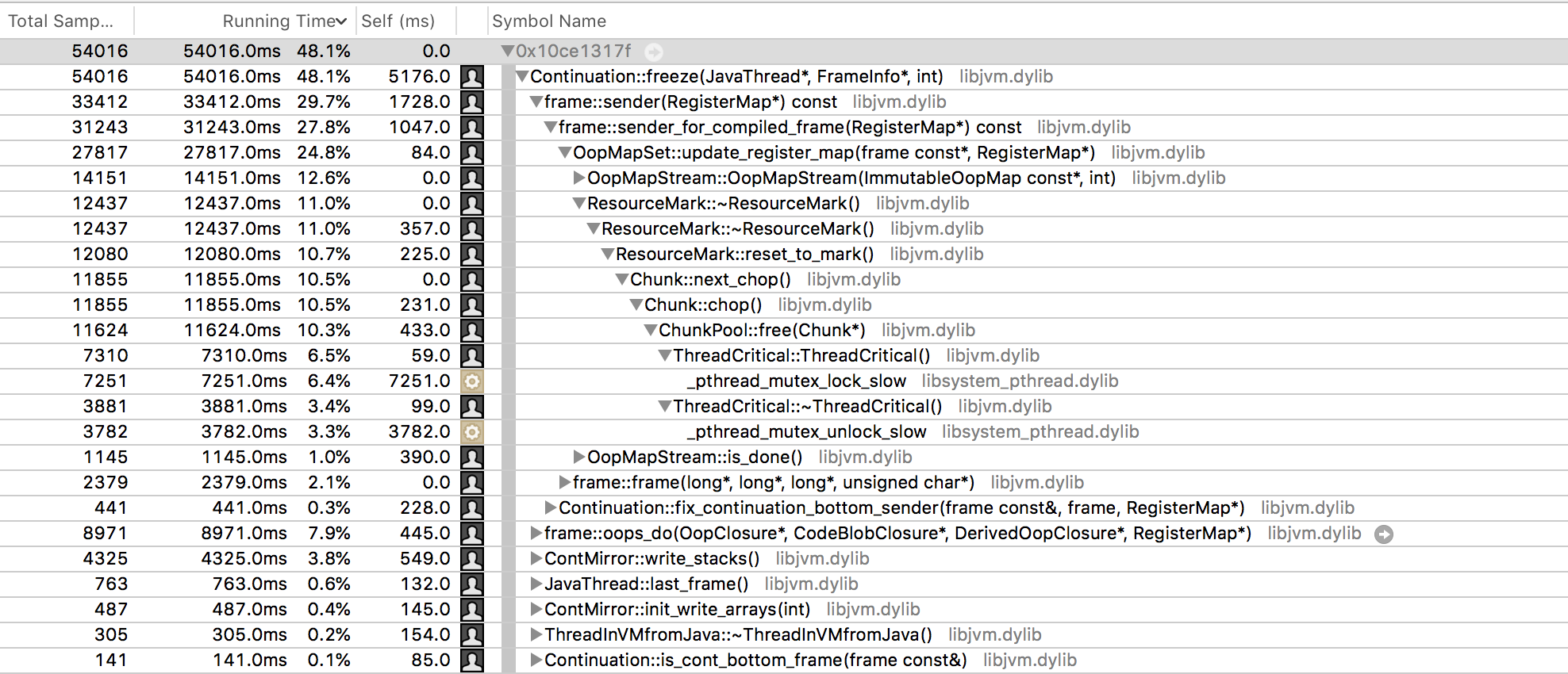The height and width of the screenshot is (674, 1568).
Task: Click the Total Samples column header
Action: pos(61,21)
